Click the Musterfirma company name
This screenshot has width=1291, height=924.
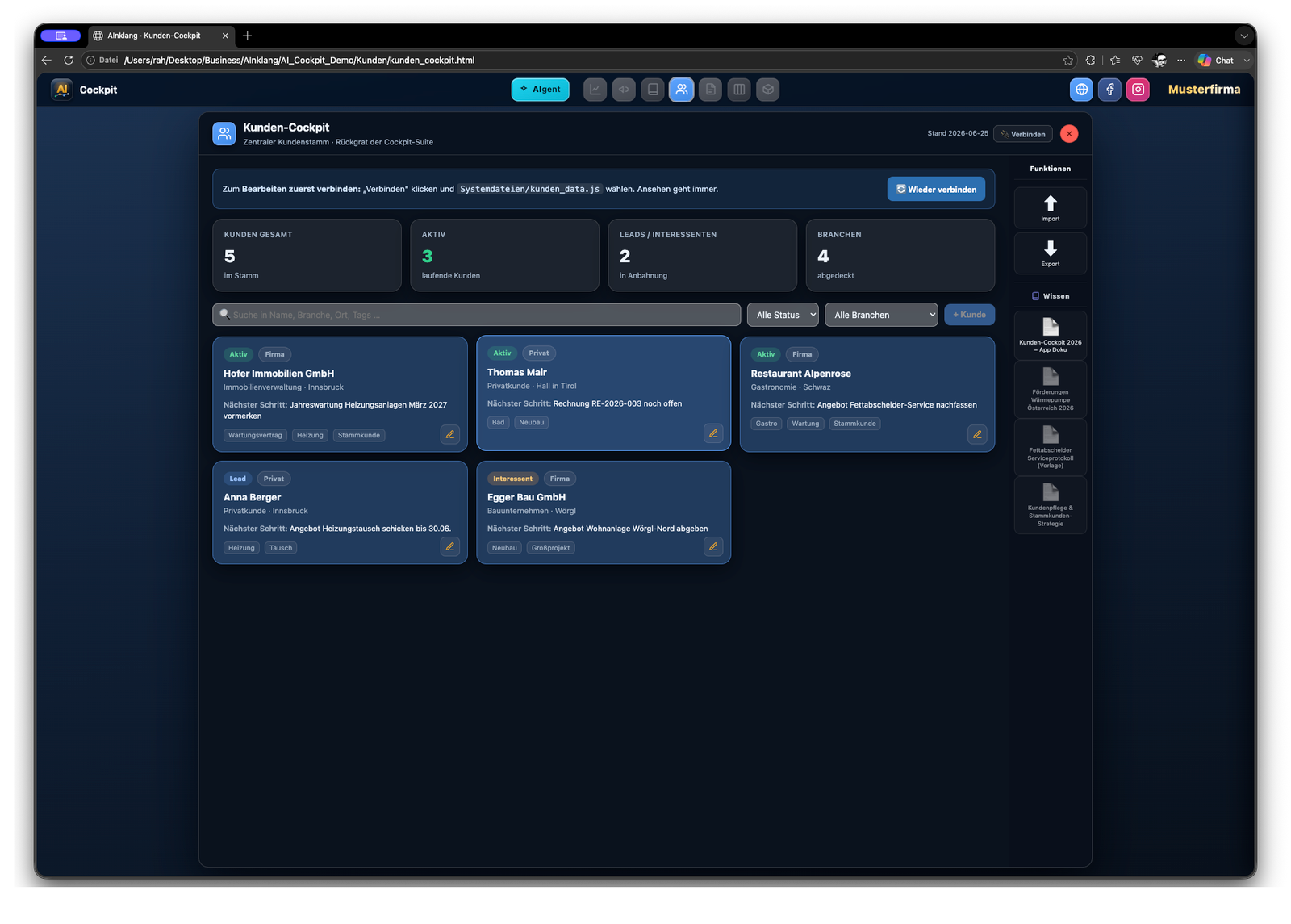(1204, 90)
